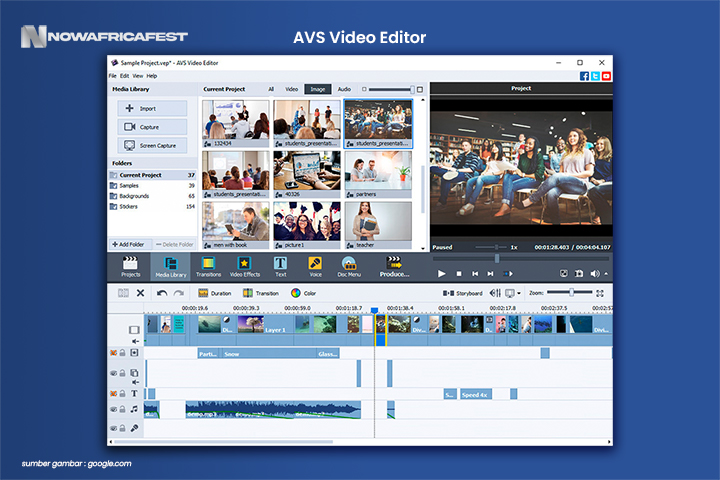
Task: Lock the text track
Action: (x=123, y=394)
